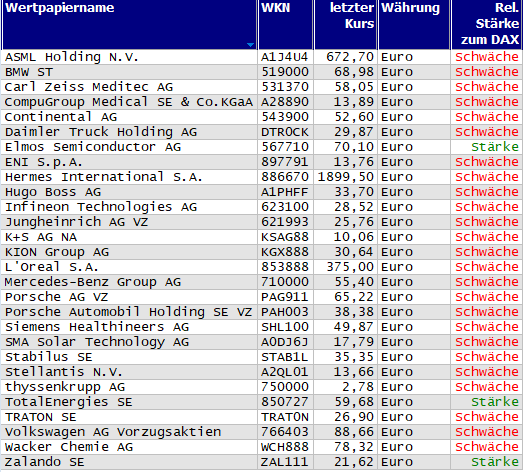The image size is (524, 472).
Task: Click WKN KSAG88
Action: [x=285, y=237]
